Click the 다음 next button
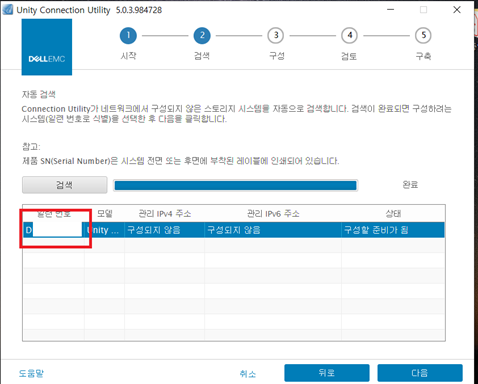The image size is (478, 384). point(420,373)
